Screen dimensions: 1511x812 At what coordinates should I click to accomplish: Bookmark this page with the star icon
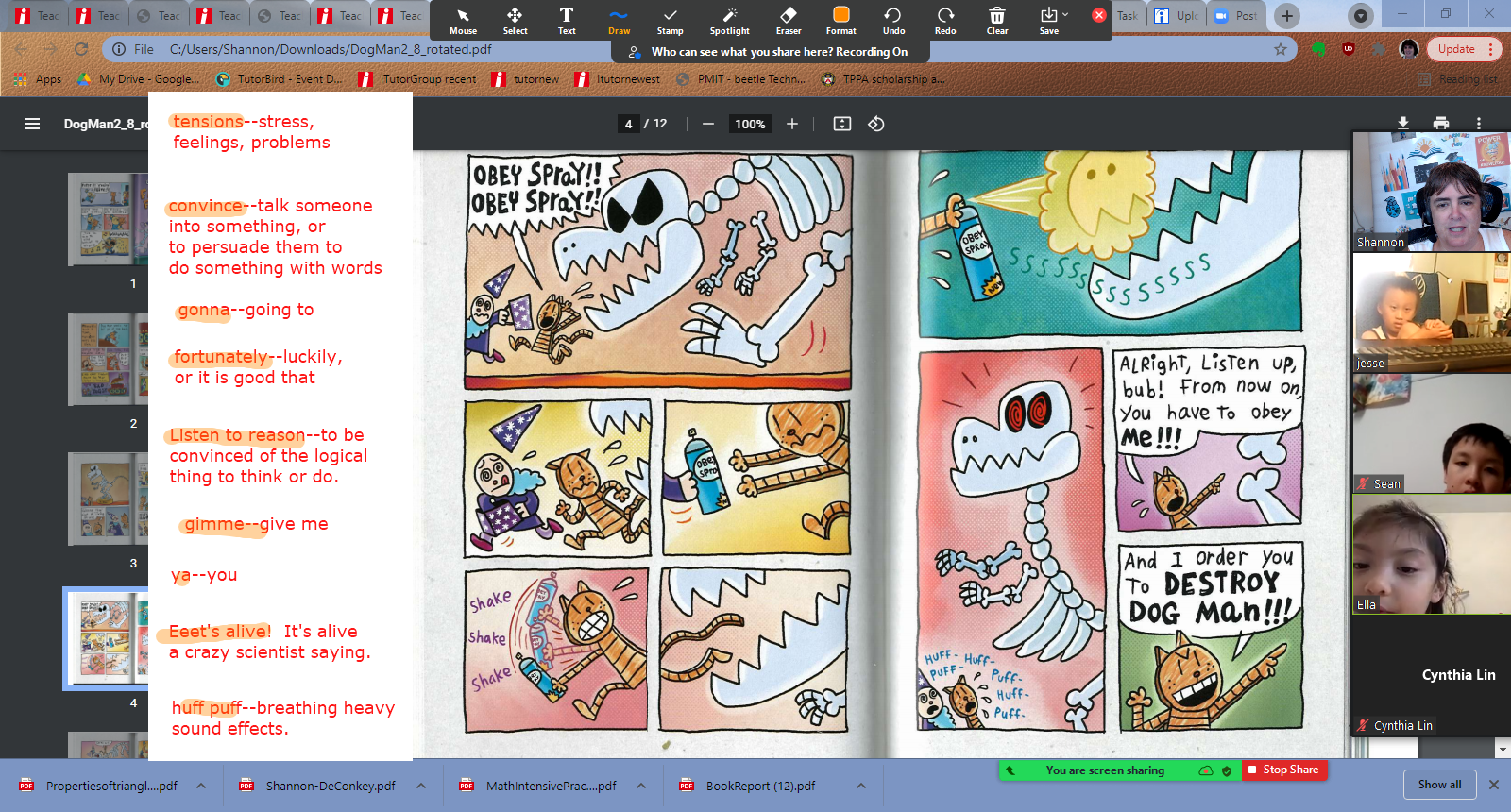(x=1281, y=49)
